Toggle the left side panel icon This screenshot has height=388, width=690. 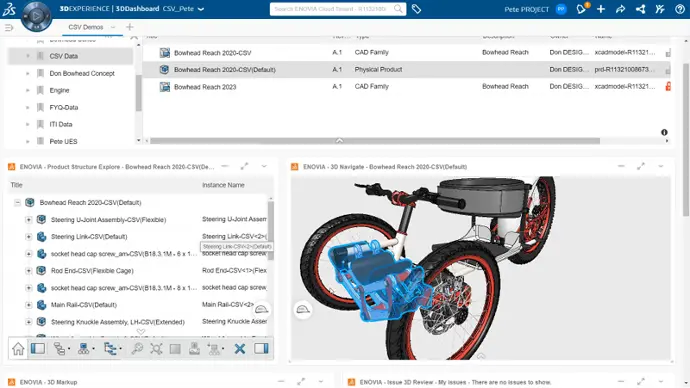tap(38, 349)
